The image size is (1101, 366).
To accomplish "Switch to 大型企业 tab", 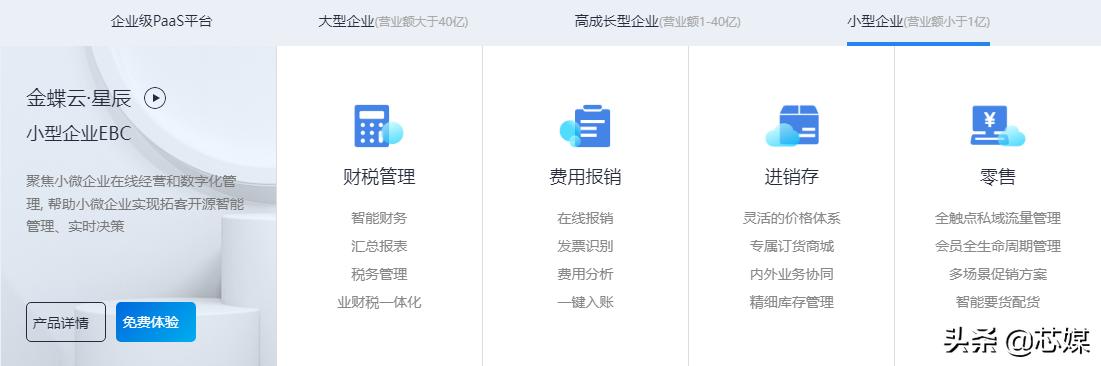I will [393, 21].
